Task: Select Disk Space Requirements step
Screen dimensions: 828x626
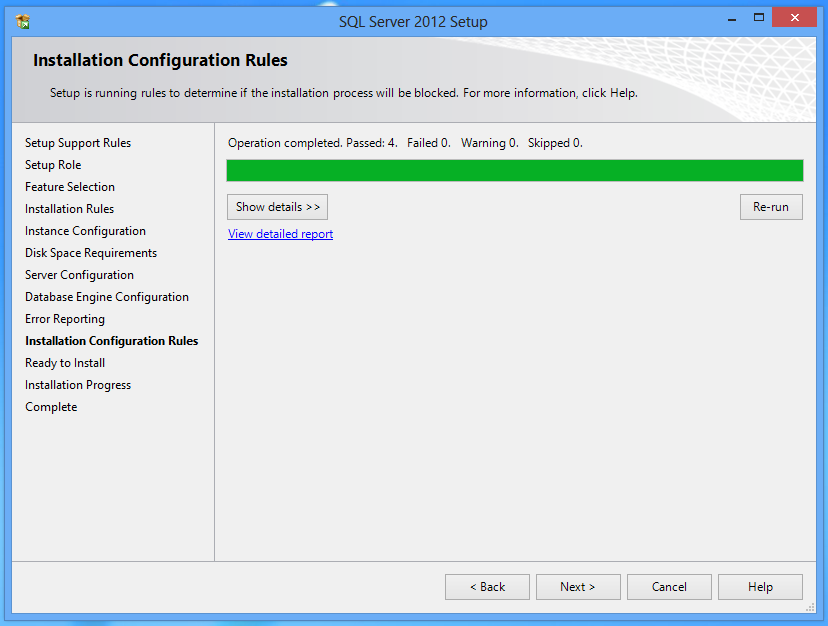Action: pyautogui.click(x=91, y=253)
